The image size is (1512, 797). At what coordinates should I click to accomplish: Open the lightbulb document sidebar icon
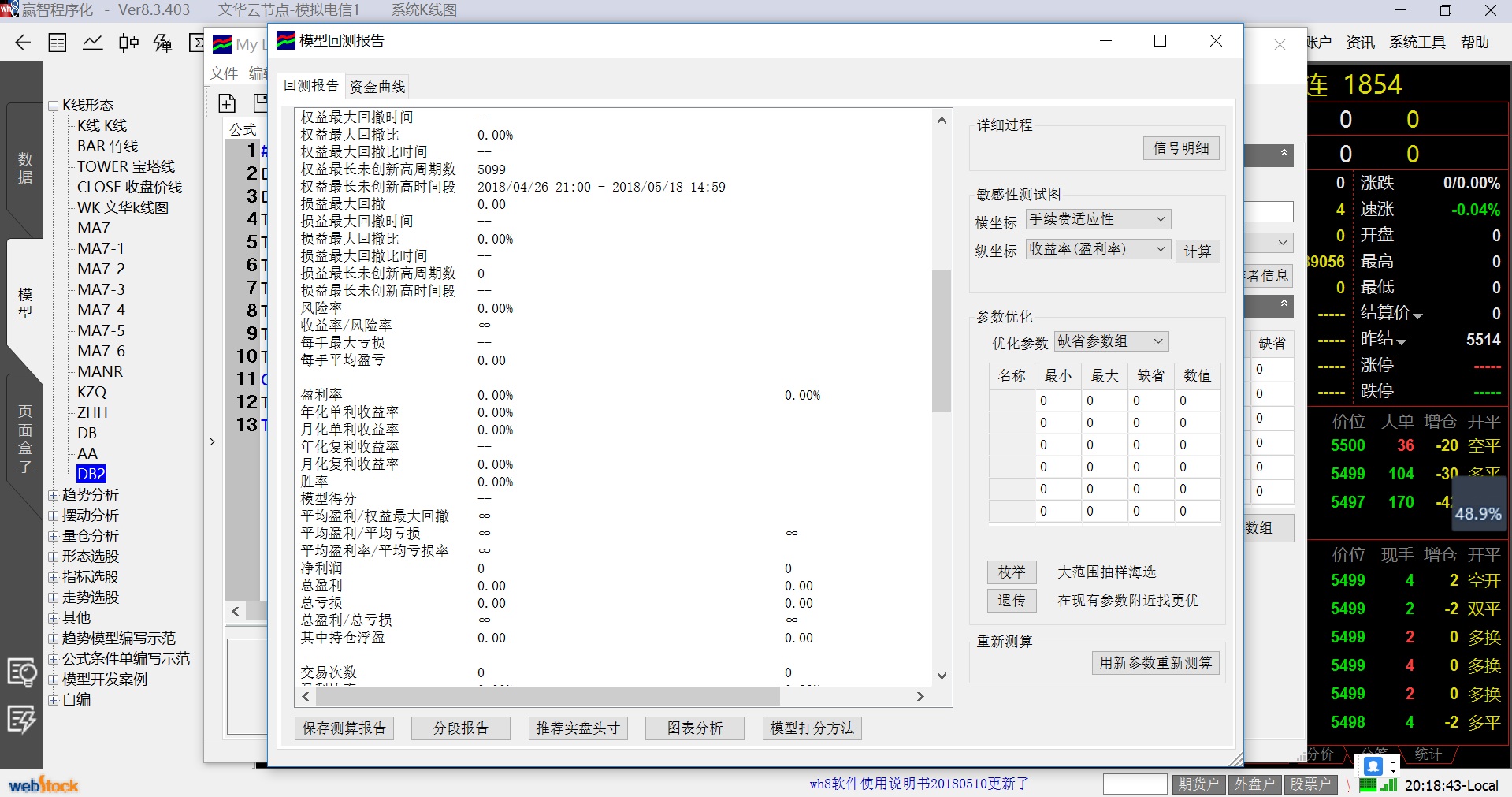click(22, 672)
